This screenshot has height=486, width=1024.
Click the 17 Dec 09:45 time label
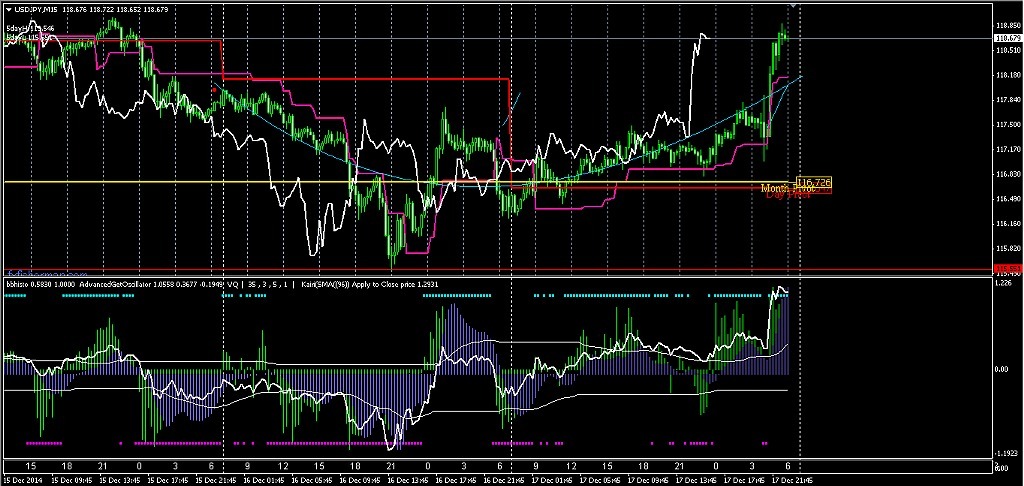tap(648, 480)
